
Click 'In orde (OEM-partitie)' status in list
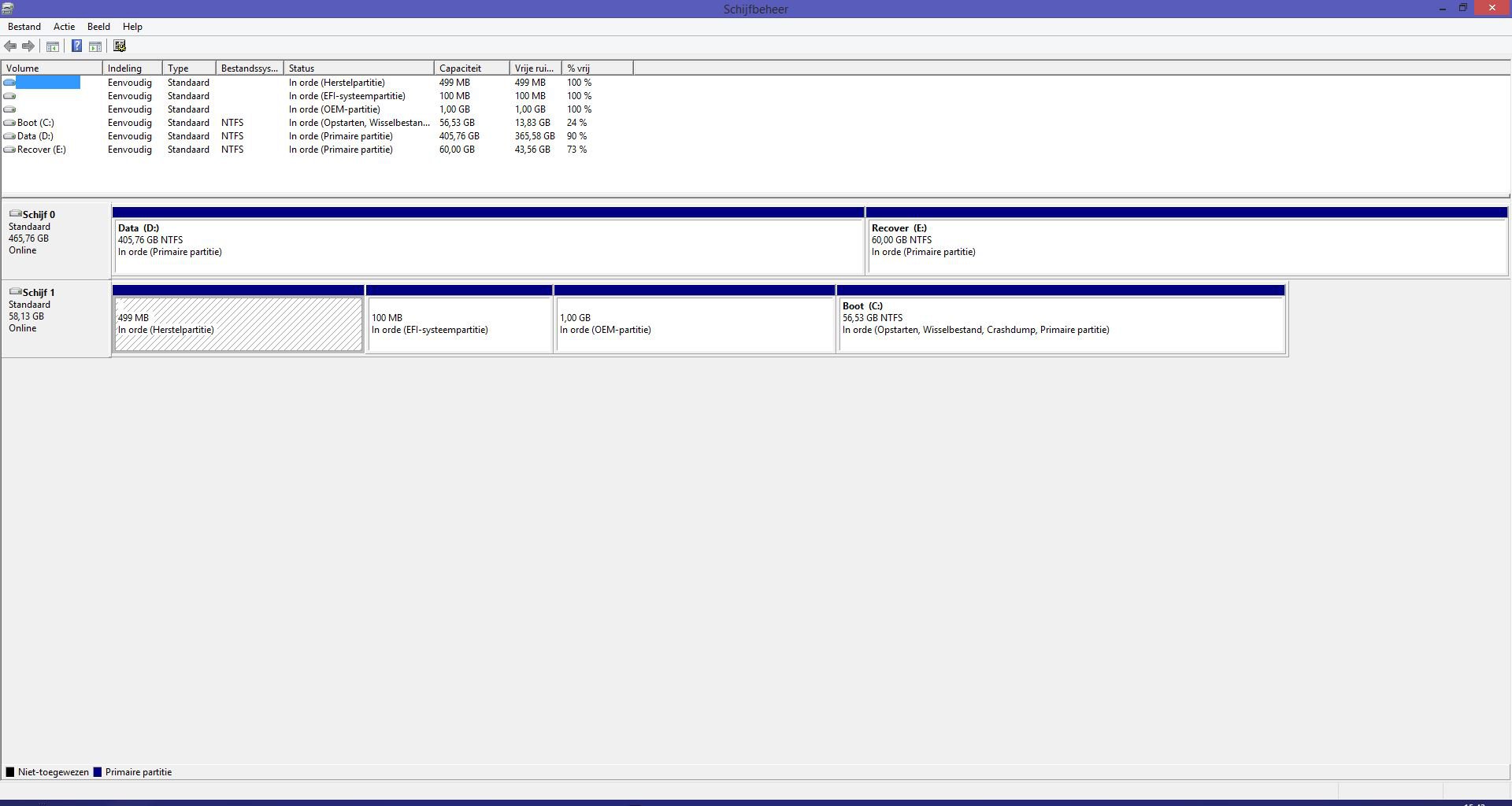(x=334, y=109)
